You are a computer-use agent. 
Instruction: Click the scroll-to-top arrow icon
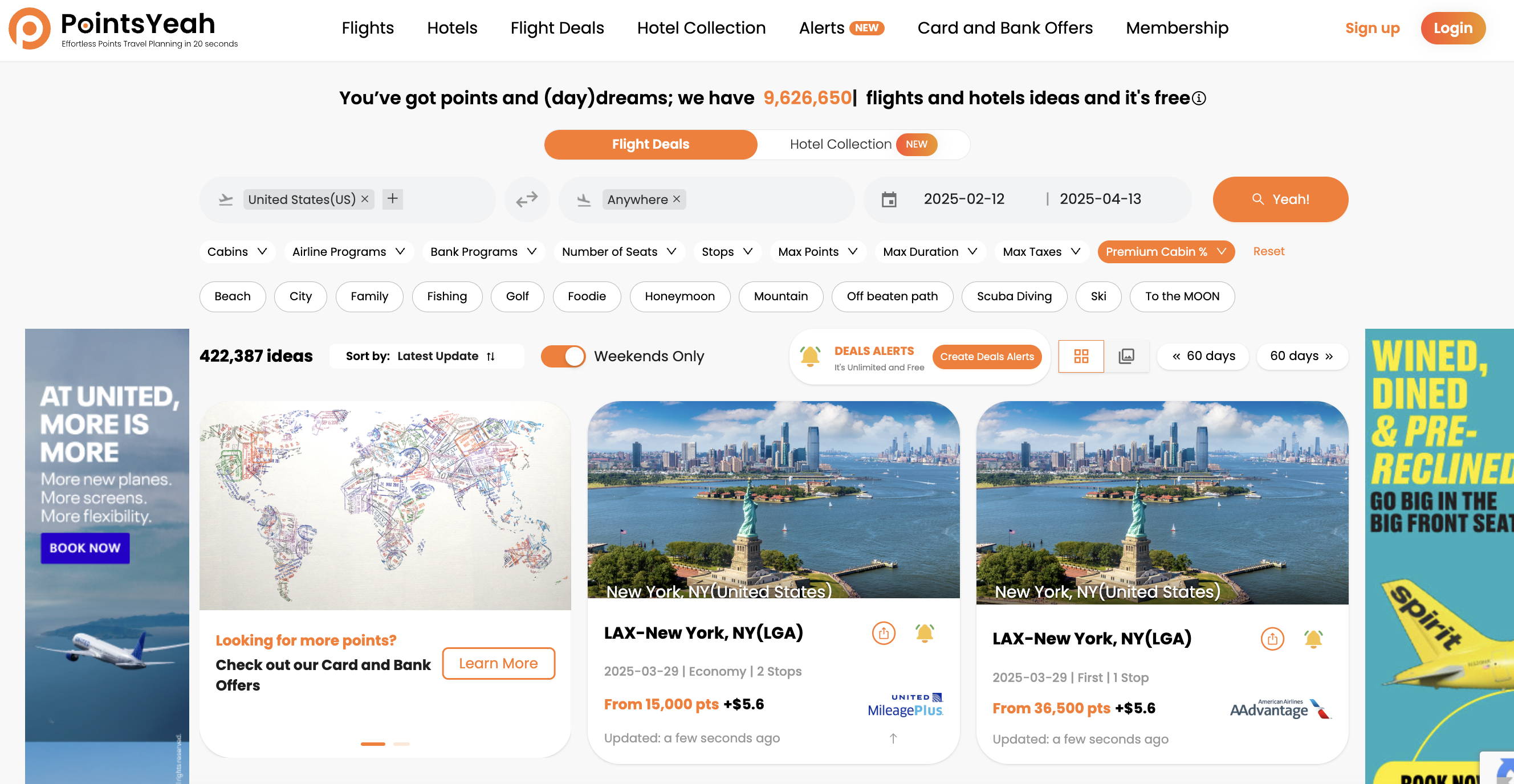[x=893, y=739]
